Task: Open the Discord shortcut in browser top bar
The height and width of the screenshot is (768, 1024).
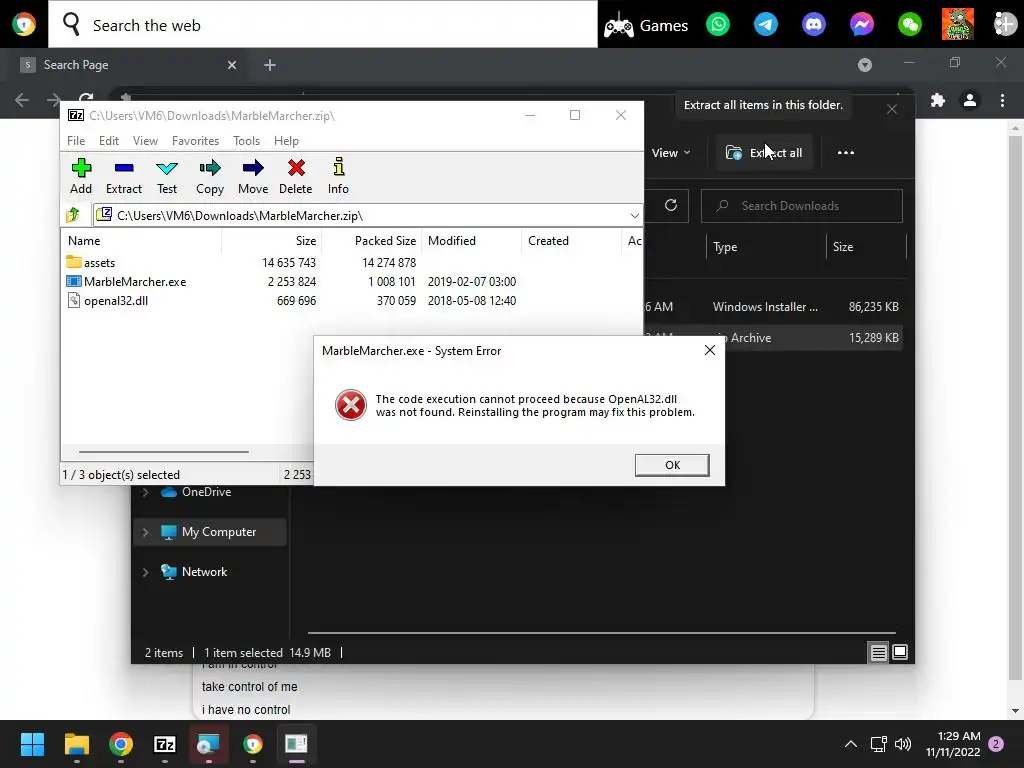Action: [x=814, y=25]
